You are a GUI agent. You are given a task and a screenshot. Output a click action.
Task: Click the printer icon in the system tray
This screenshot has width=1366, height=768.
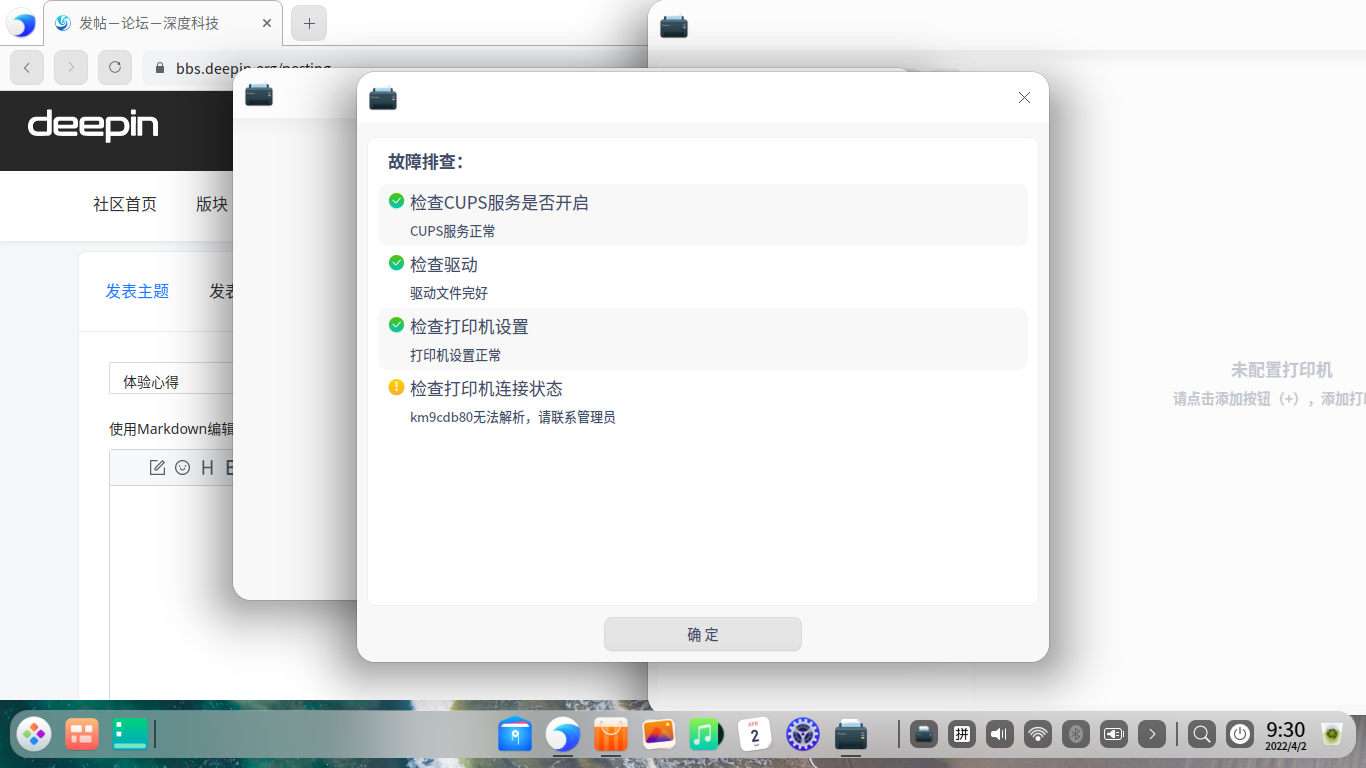[x=923, y=733]
